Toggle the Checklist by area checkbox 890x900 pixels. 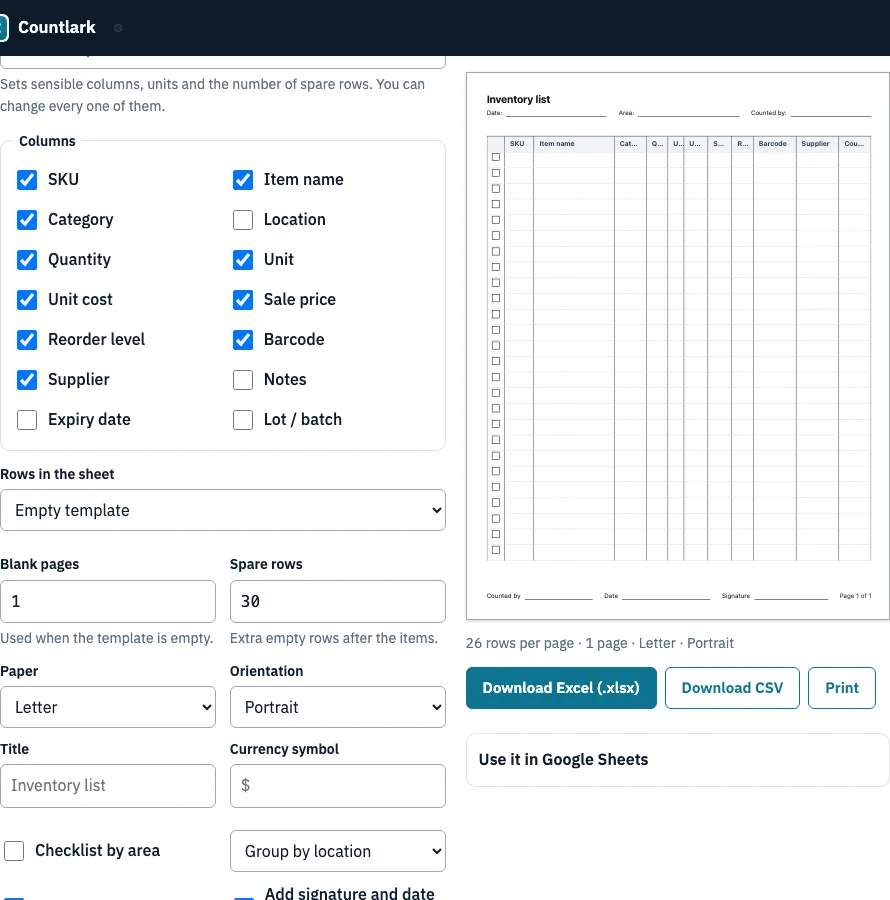[14, 851]
